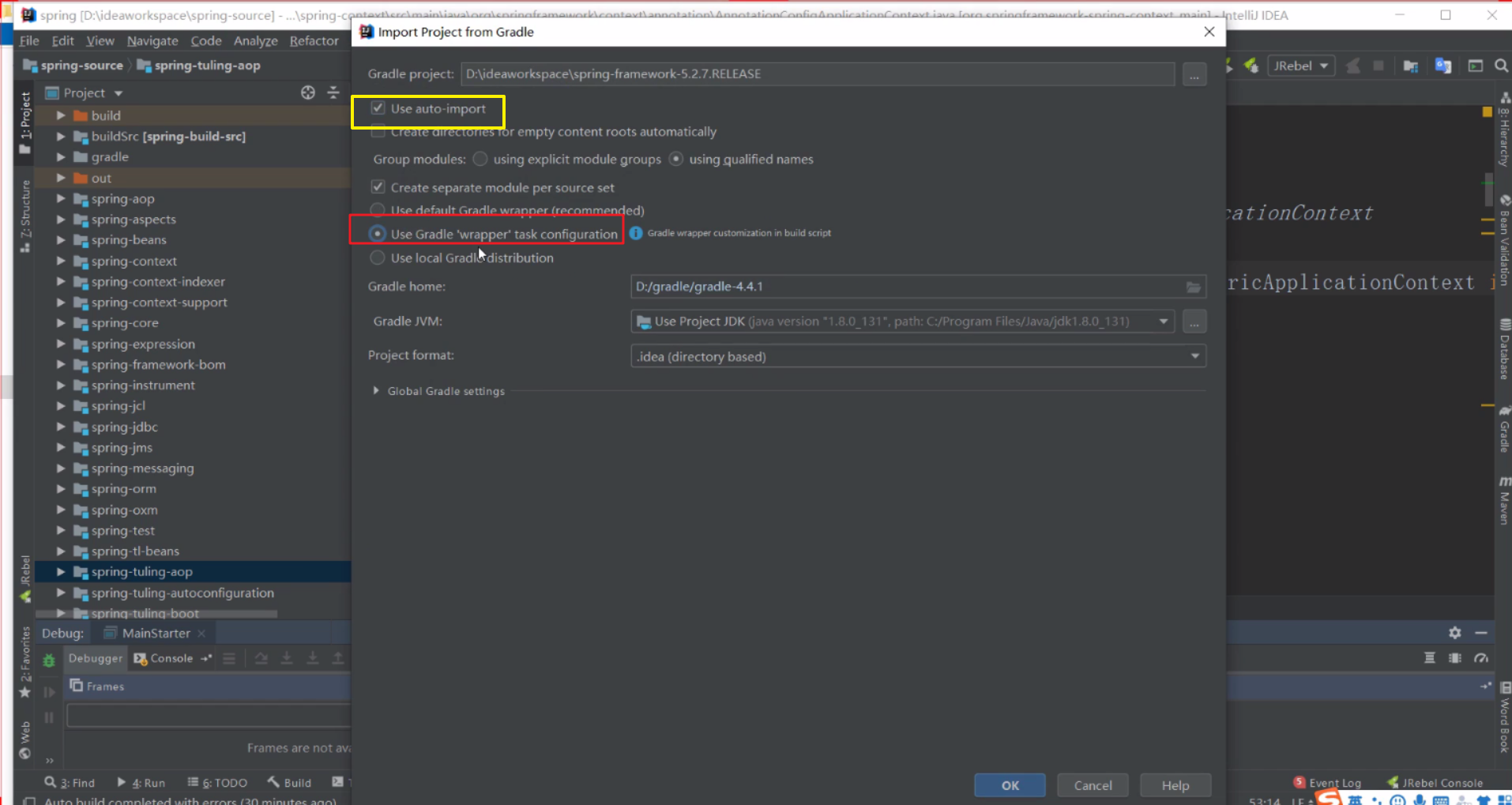Click resume program icon in debug panel
The width and height of the screenshot is (1512, 805).
pos(49,692)
